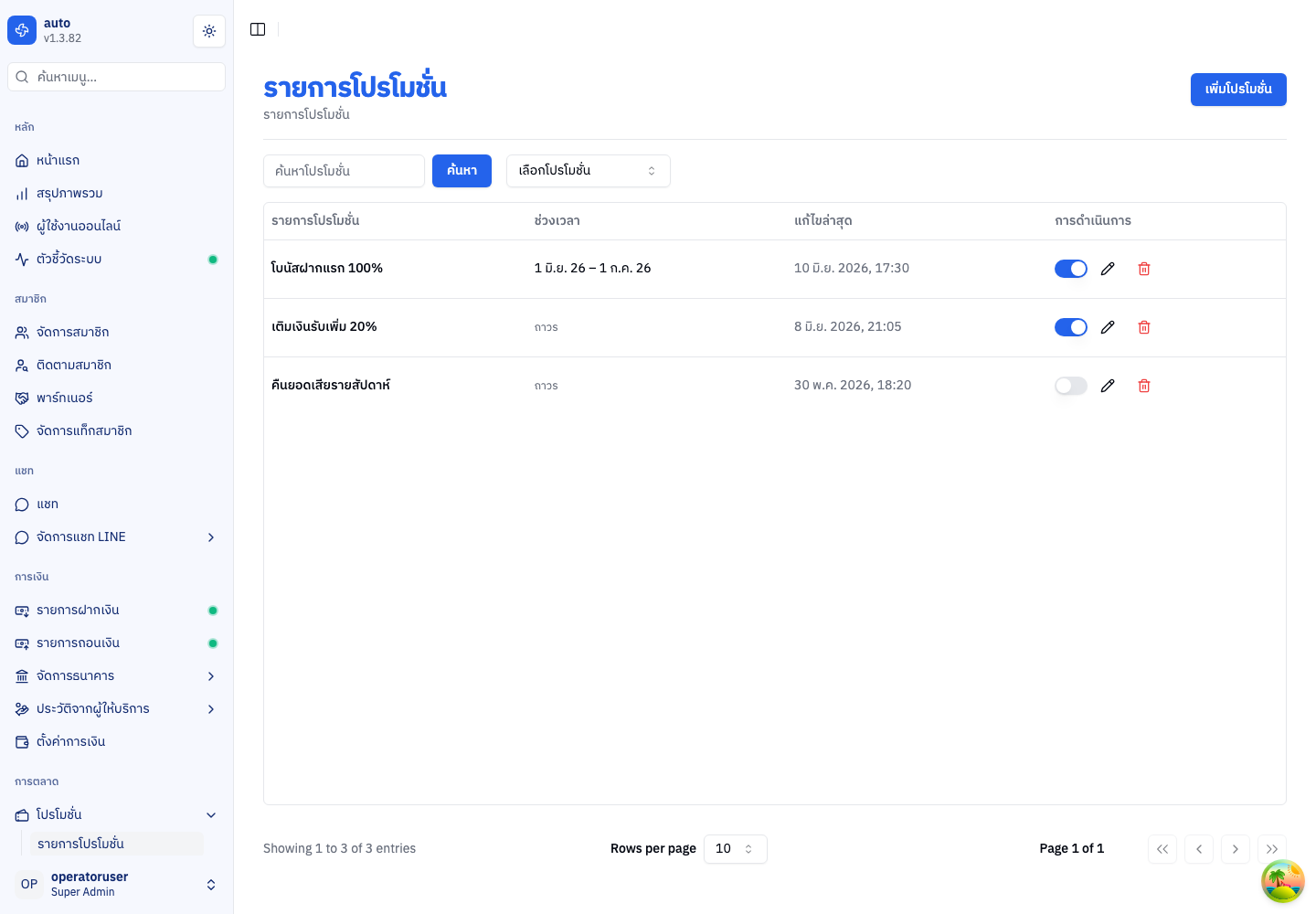Click the 30 พ.ค. 2026, 18:20 timestamp
This screenshot has width=1316, height=914.
click(x=853, y=386)
